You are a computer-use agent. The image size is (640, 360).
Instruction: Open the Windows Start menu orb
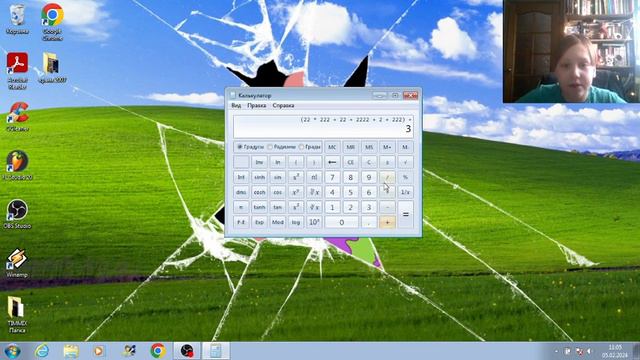coord(13,351)
